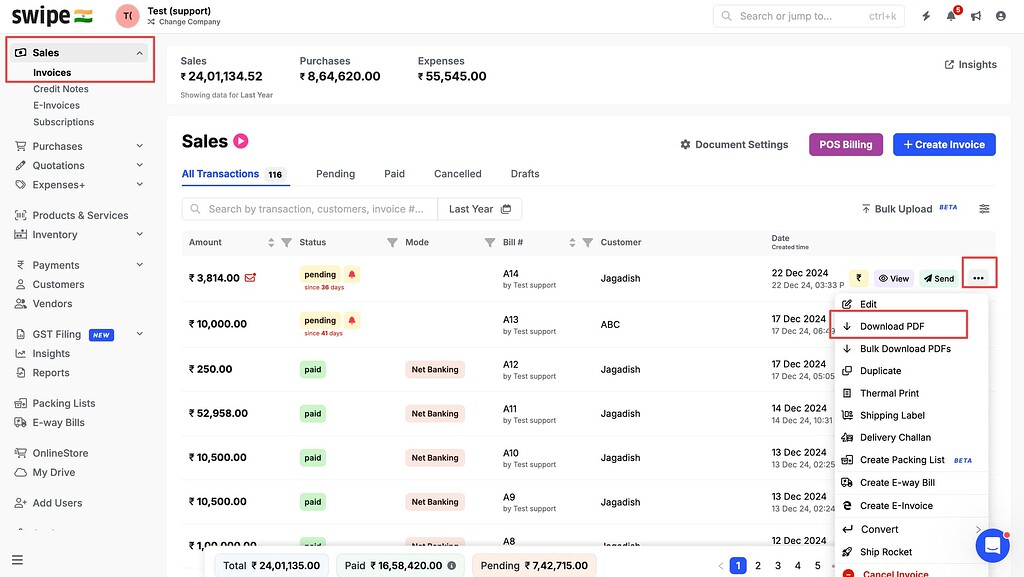Click the pink play tutorial icon beside Sales
Image resolution: width=1024 pixels, height=577 pixels.
241,142
